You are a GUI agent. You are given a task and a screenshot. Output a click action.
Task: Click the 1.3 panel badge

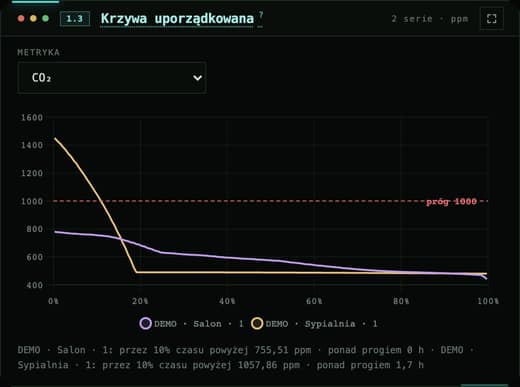click(x=75, y=18)
